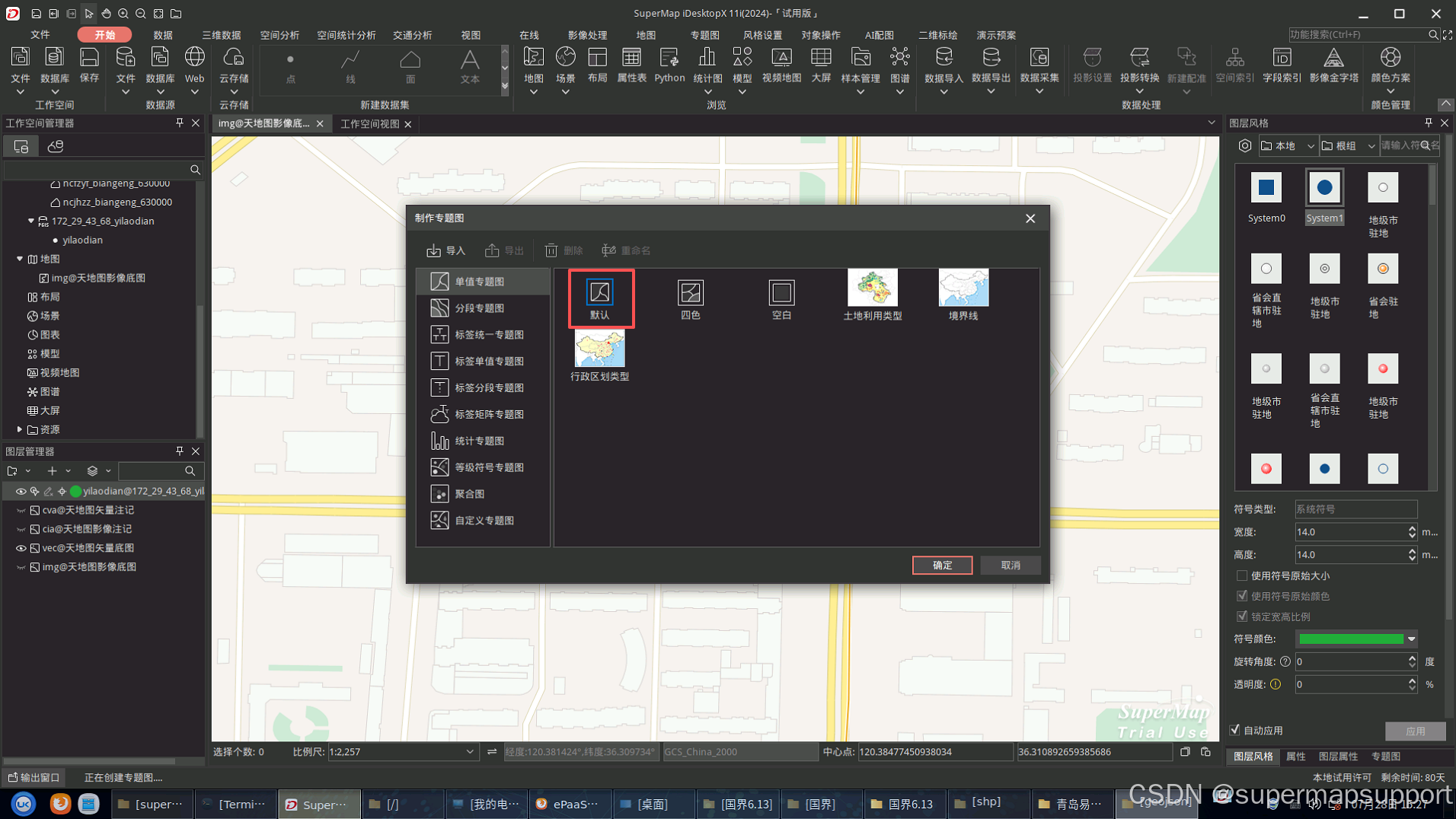Toggle visibility of vec@天地图矢量底图 layer

pyautogui.click(x=21, y=549)
